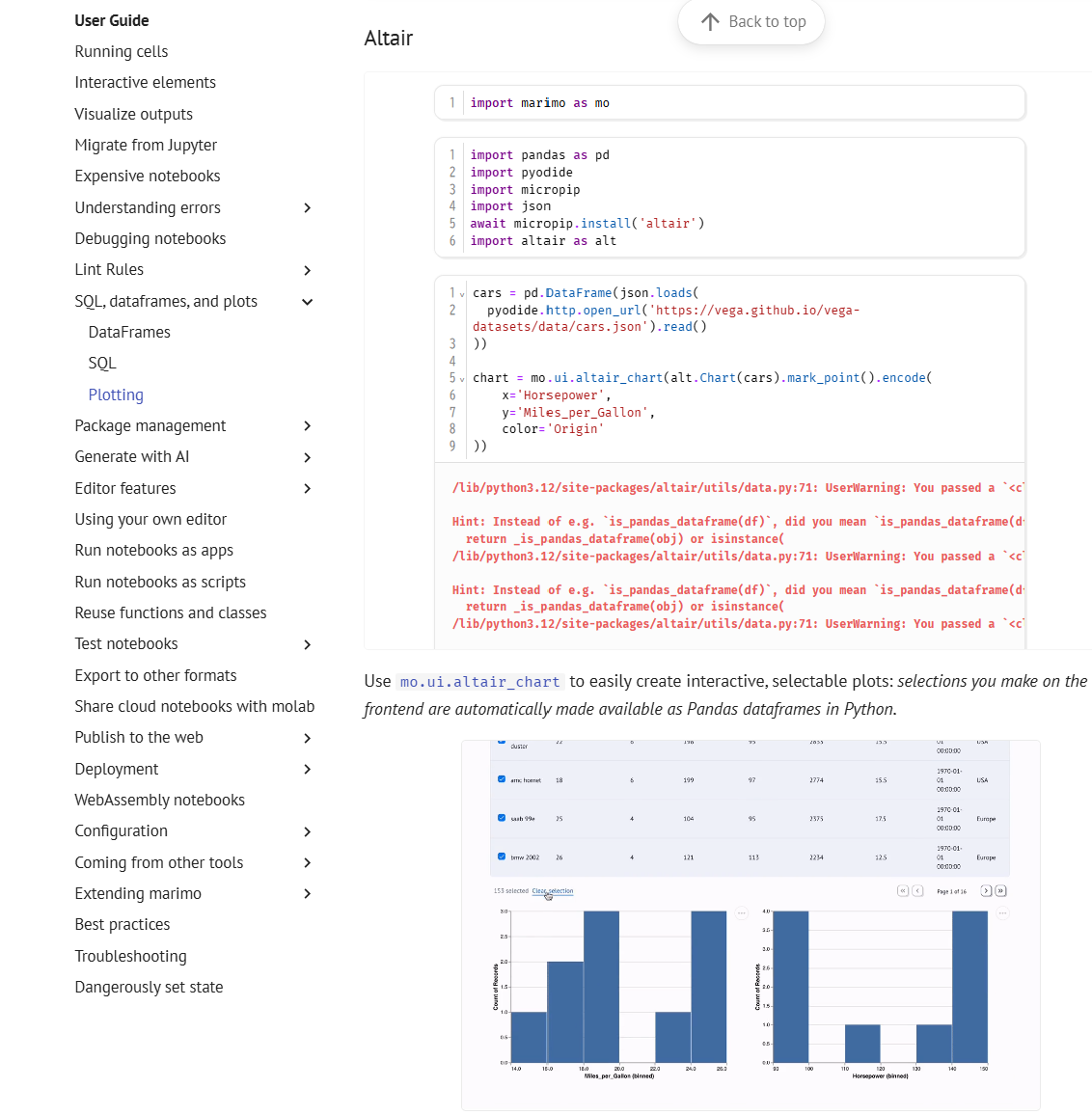
Task: Open Generate with AI page
Action: 131,456
